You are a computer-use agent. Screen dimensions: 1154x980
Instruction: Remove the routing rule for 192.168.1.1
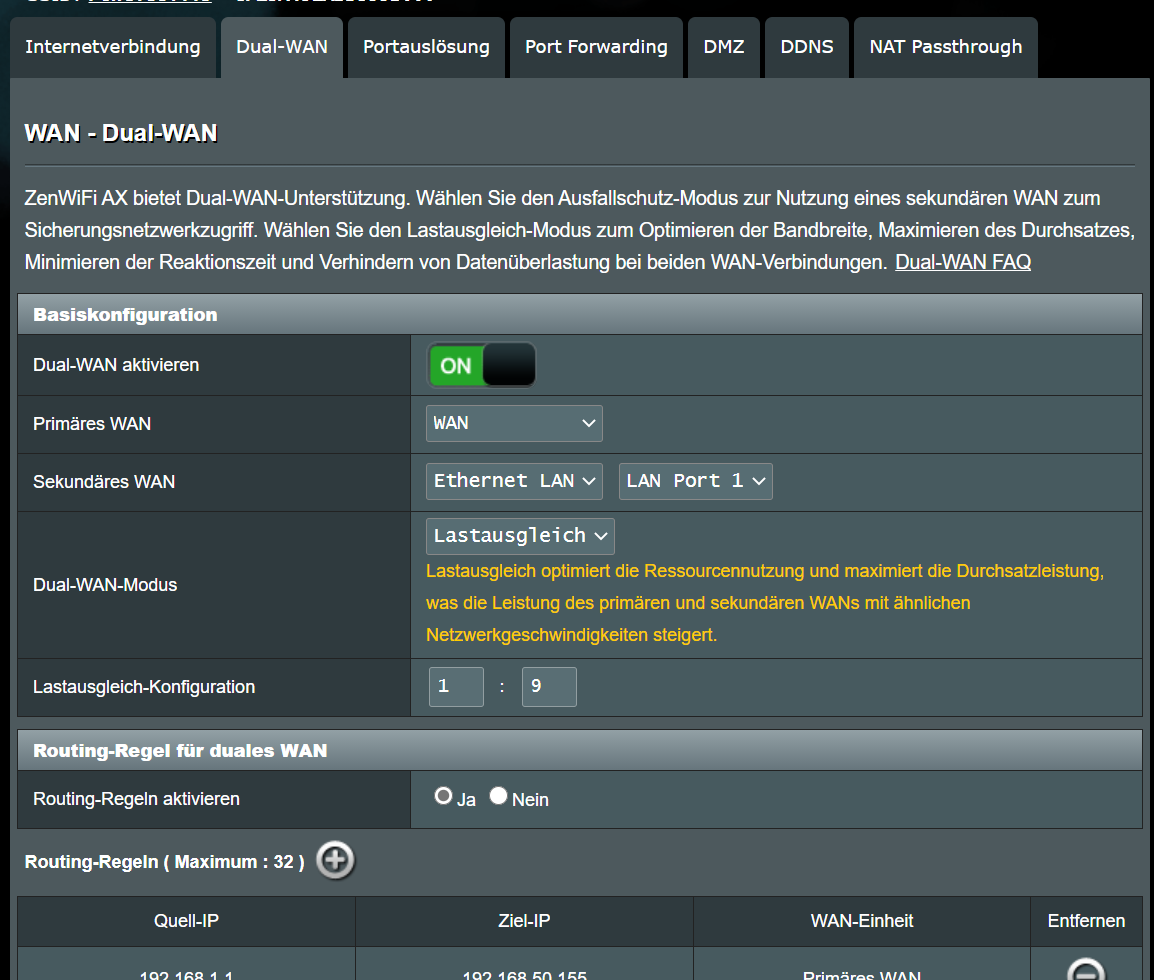click(1086, 970)
